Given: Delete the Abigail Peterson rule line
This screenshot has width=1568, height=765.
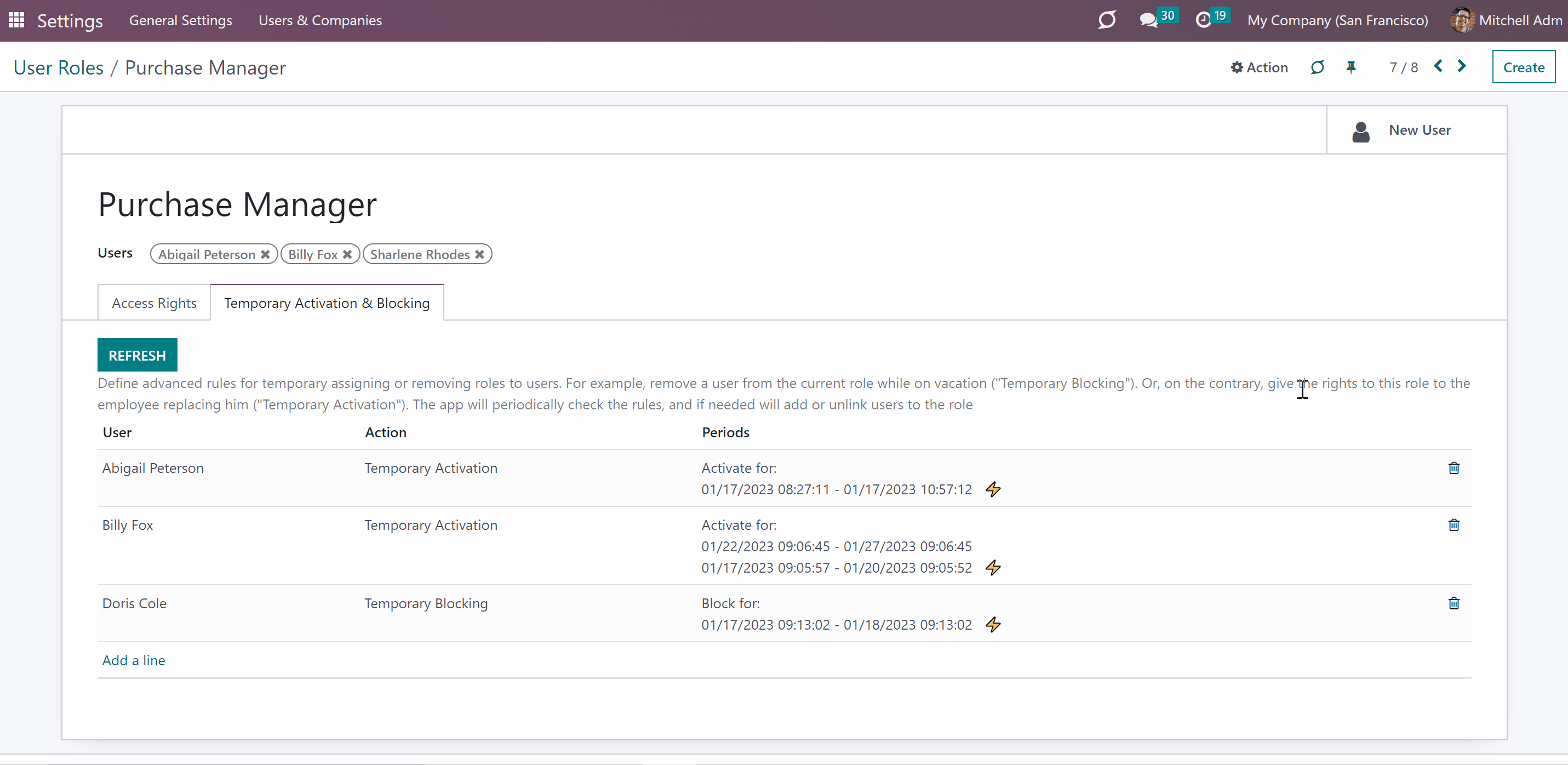Looking at the screenshot, I should tap(1453, 468).
